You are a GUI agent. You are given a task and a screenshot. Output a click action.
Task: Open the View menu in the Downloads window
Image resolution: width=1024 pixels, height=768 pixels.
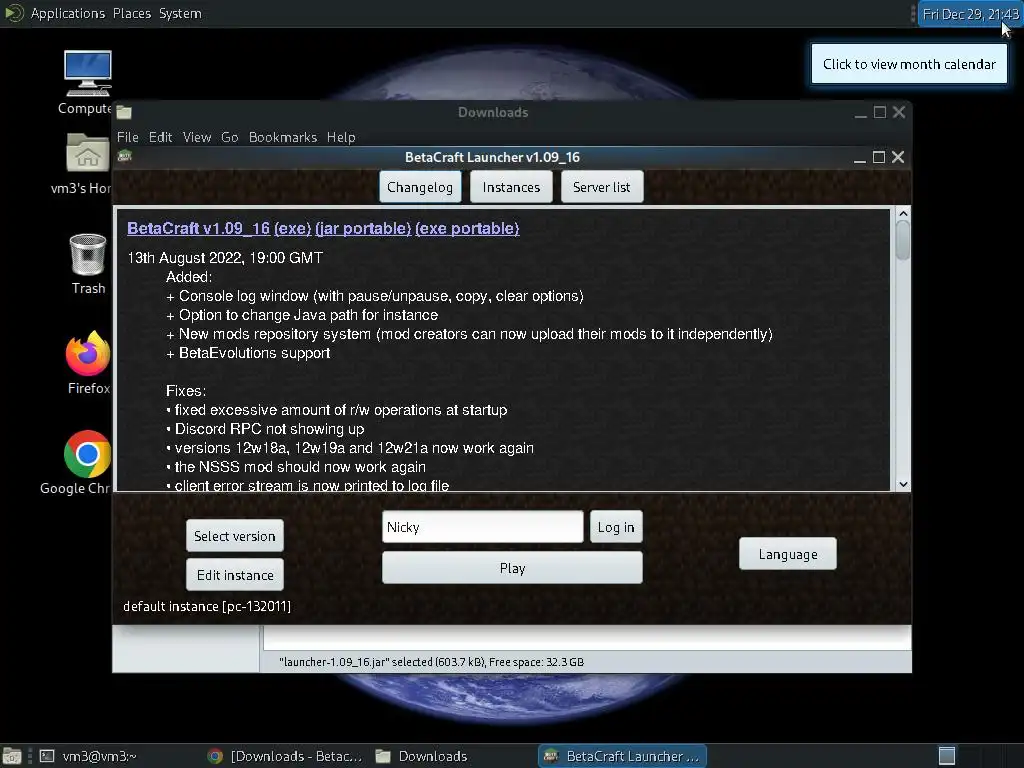[x=197, y=137]
